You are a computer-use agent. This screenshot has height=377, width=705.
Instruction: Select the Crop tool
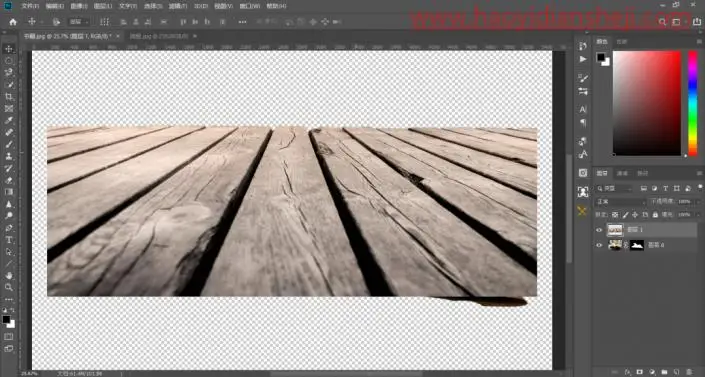9,97
